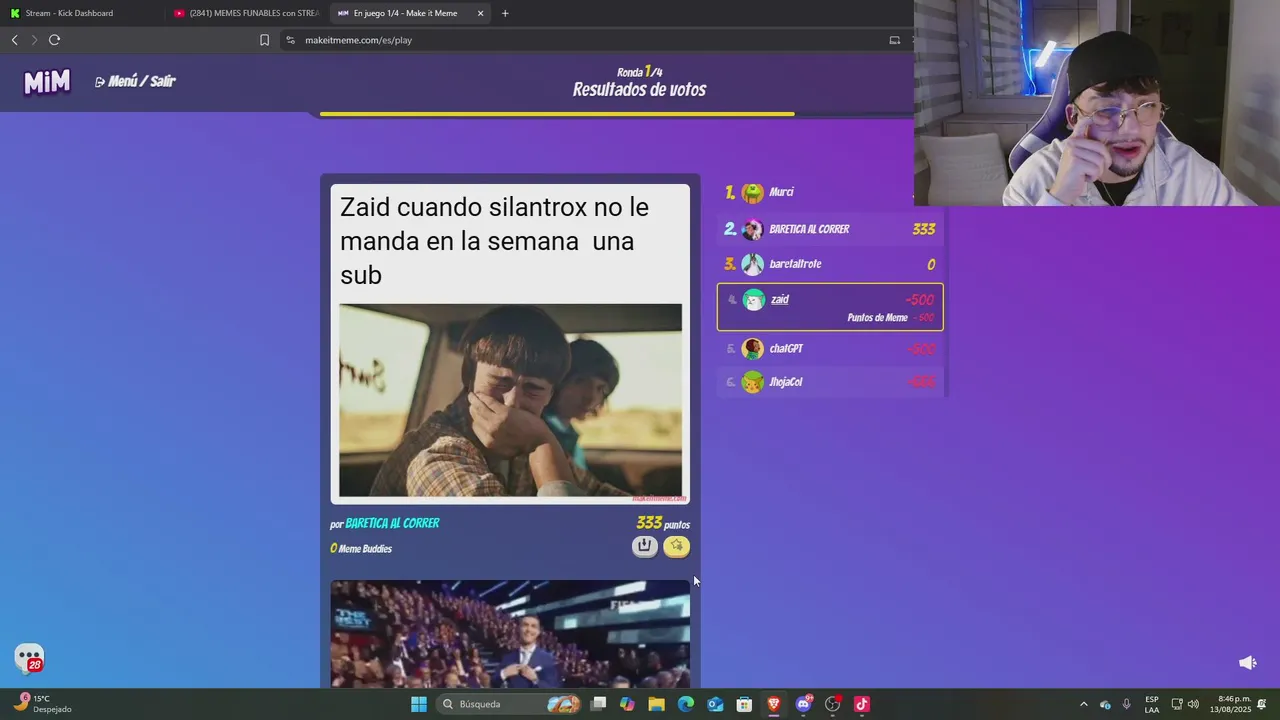The width and height of the screenshot is (1280, 720).
Task: Click the MiM logo in the header
Action: [47, 82]
